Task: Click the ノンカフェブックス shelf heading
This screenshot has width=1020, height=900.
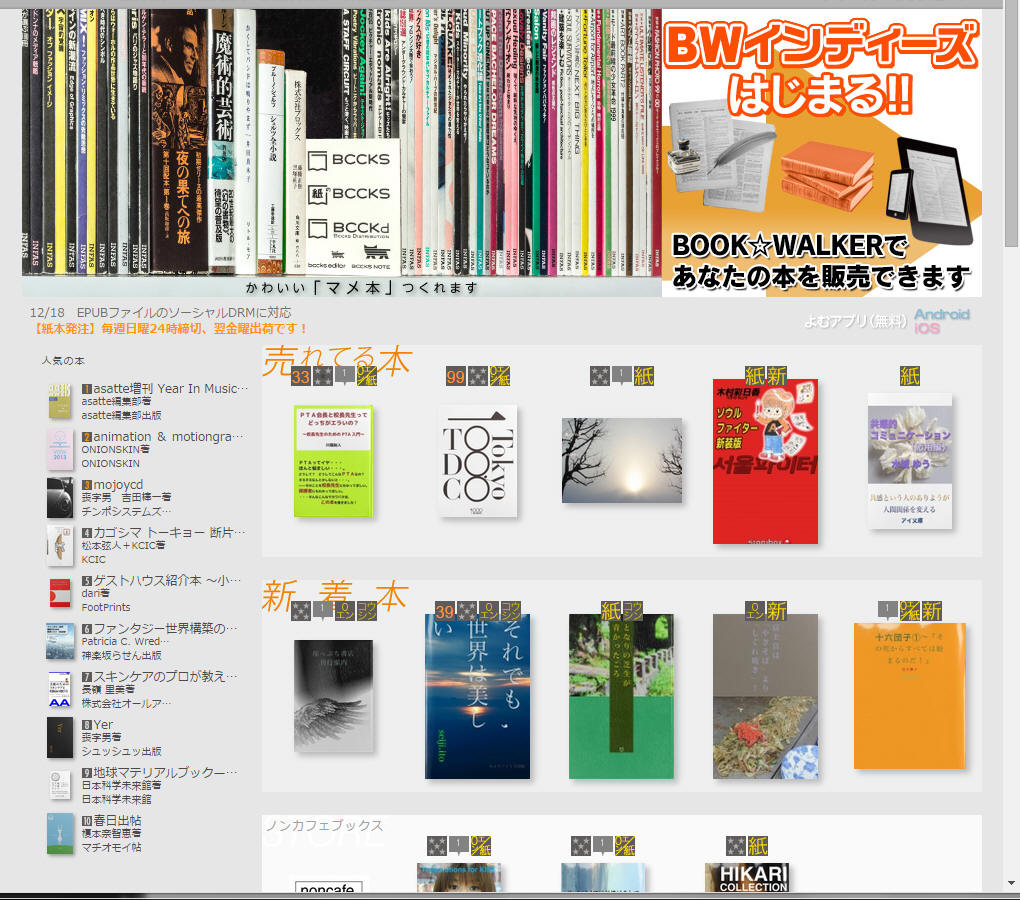Action: 324,826
